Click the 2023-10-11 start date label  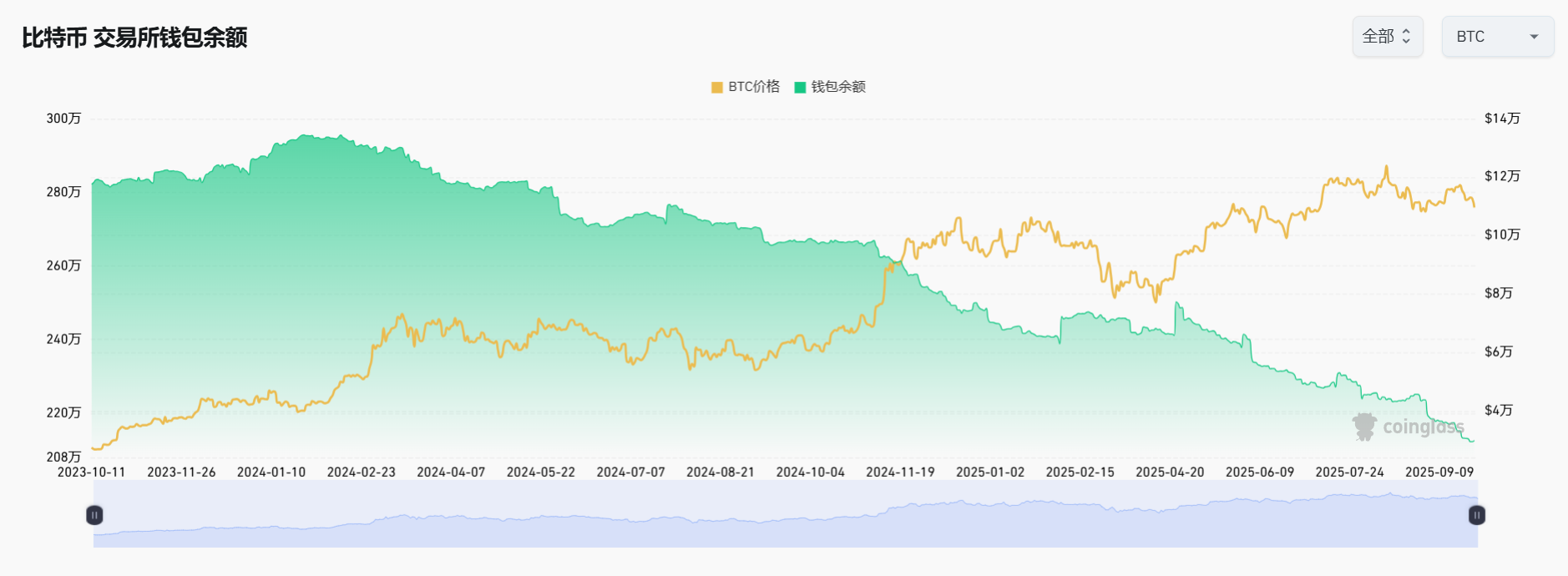[x=91, y=472]
